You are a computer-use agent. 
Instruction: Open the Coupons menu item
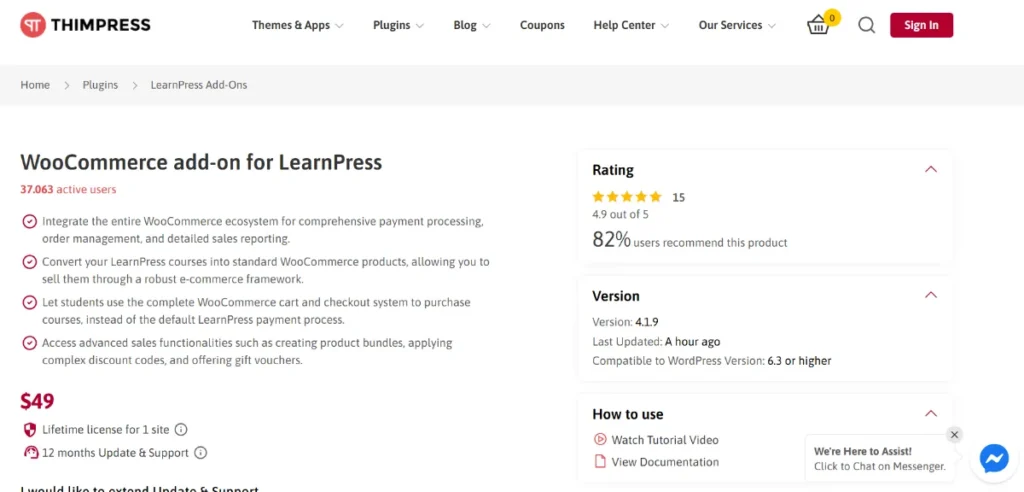542,25
